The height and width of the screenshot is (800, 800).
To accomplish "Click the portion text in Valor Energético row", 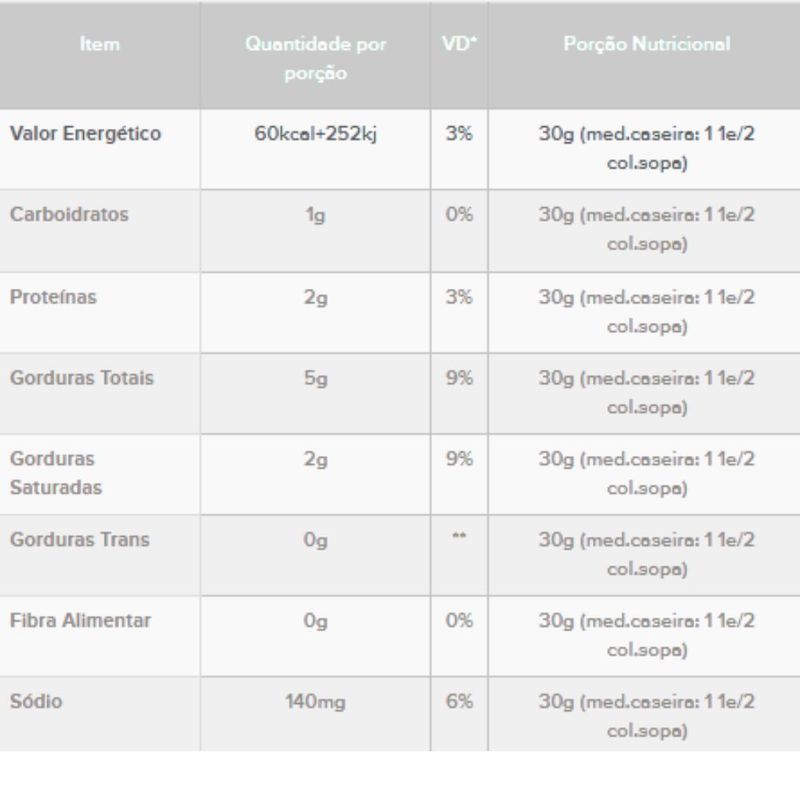I will pos(646,149).
